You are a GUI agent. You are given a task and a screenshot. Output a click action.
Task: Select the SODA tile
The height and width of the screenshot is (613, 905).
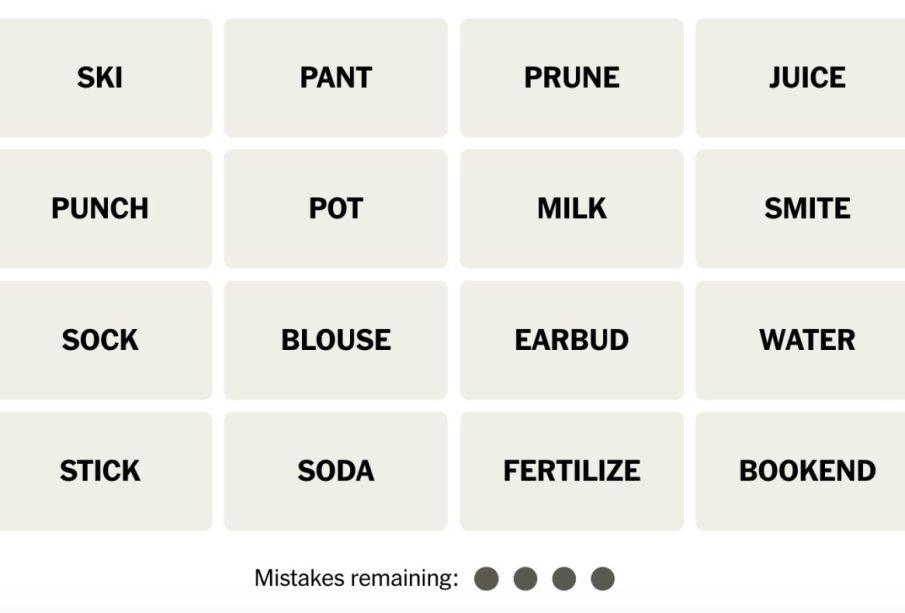[x=336, y=471]
